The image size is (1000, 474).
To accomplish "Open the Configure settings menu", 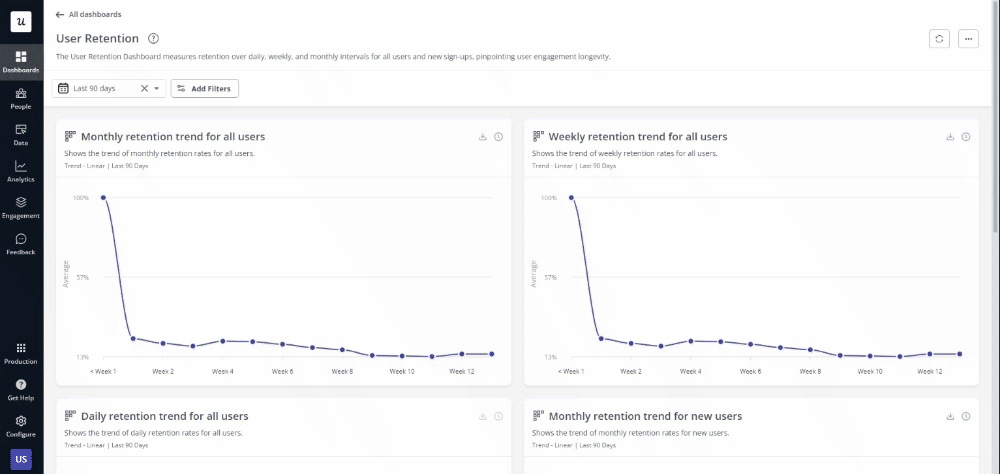I will [21, 426].
